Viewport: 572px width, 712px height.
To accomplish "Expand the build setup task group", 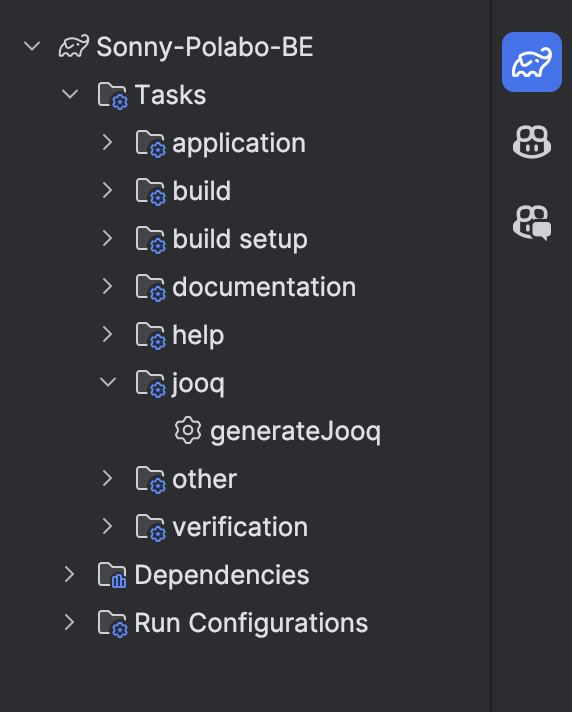I will click(x=108, y=238).
